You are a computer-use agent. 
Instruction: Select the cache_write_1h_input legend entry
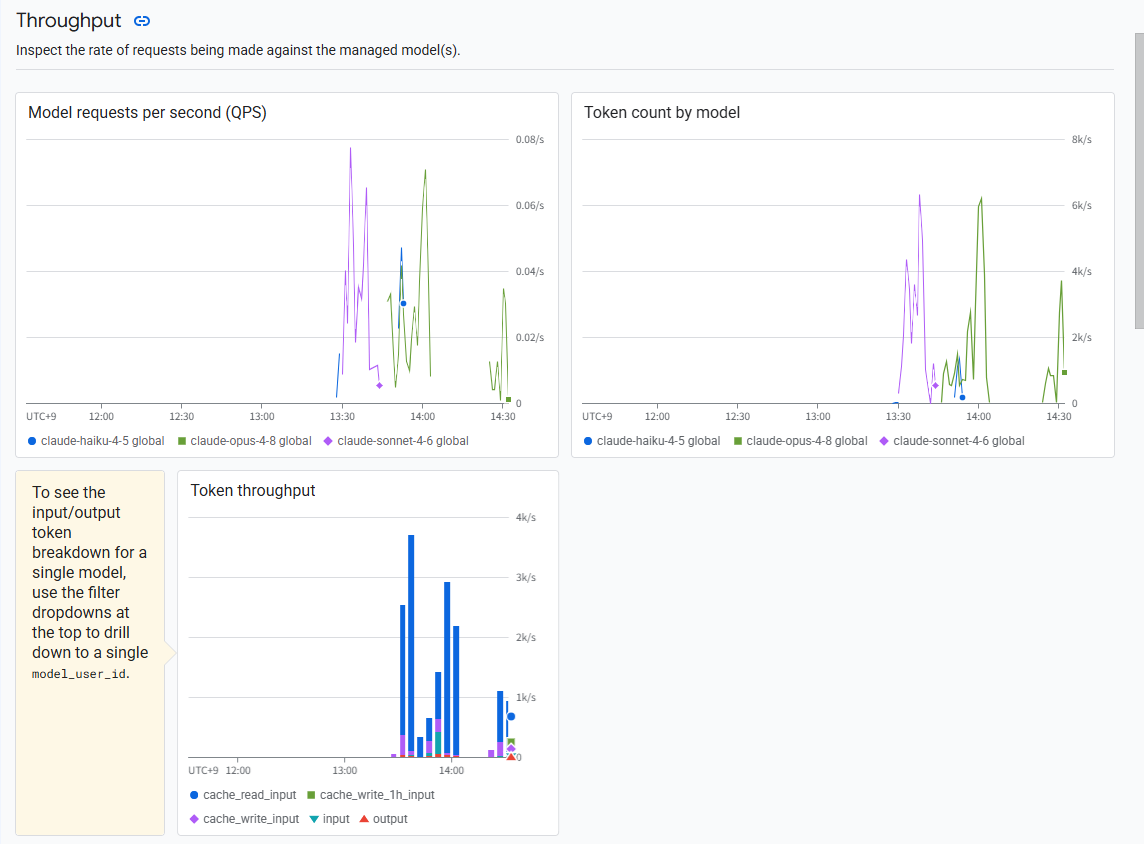tap(371, 794)
